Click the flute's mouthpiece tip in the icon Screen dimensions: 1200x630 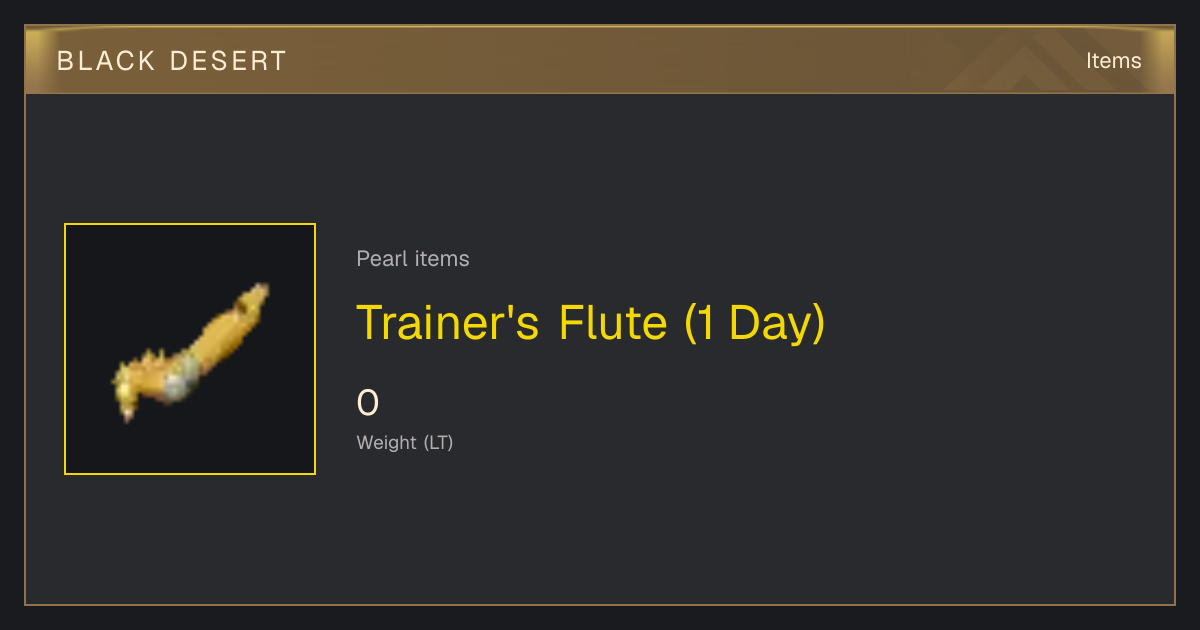coord(256,296)
